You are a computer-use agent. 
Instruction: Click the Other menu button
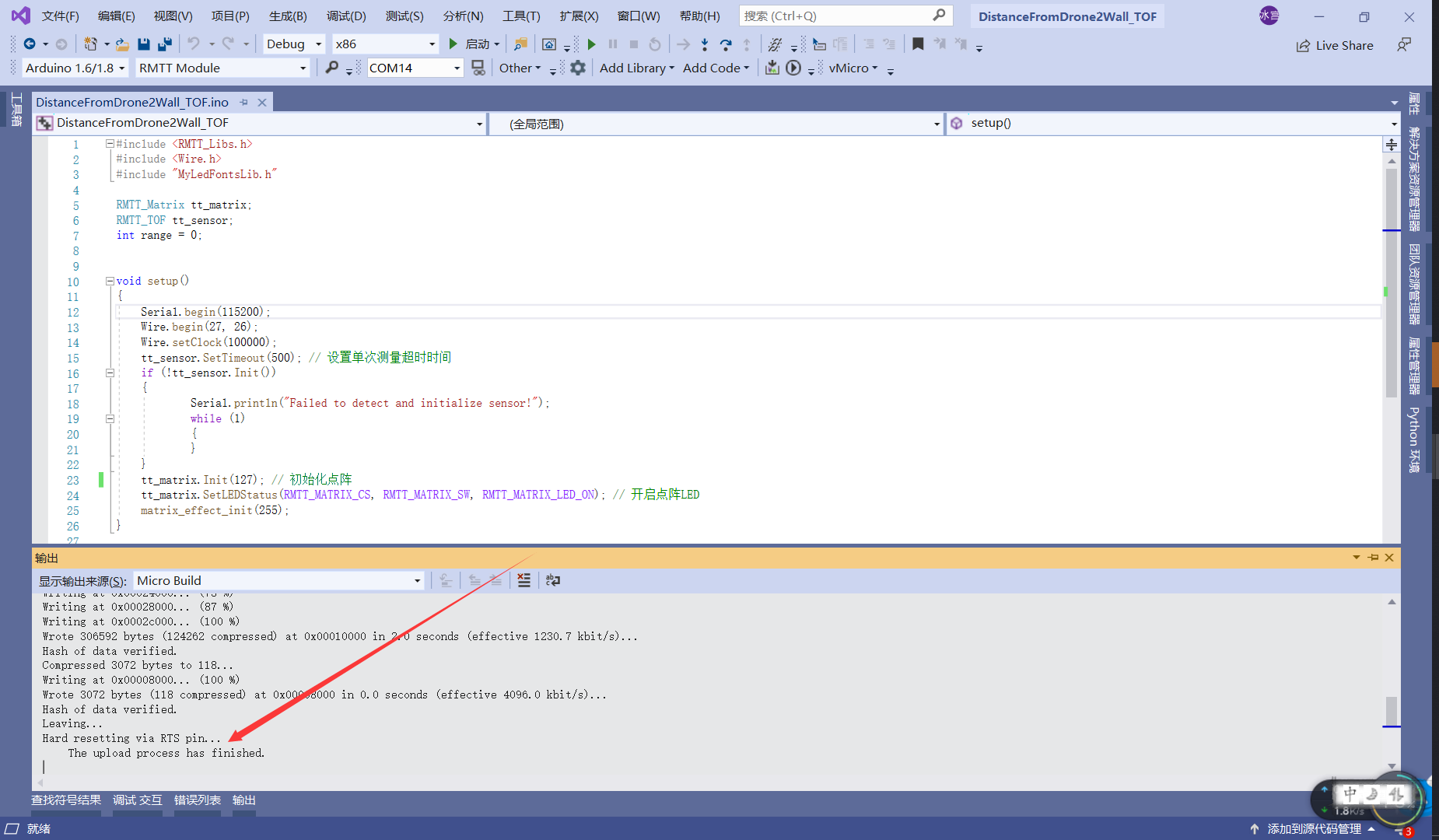[520, 68]
